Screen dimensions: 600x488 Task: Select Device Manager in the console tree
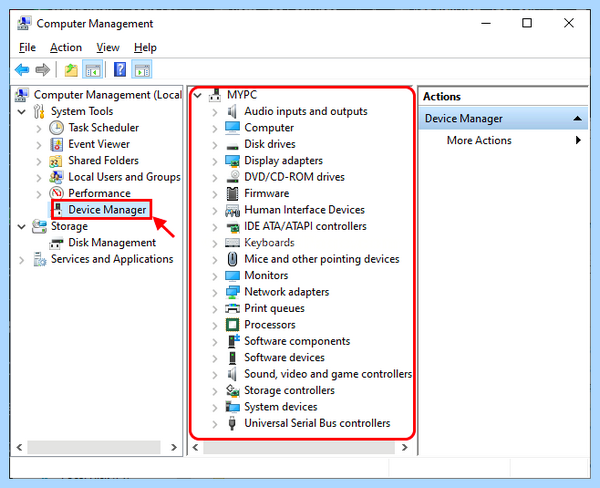[x=107, y=210]
